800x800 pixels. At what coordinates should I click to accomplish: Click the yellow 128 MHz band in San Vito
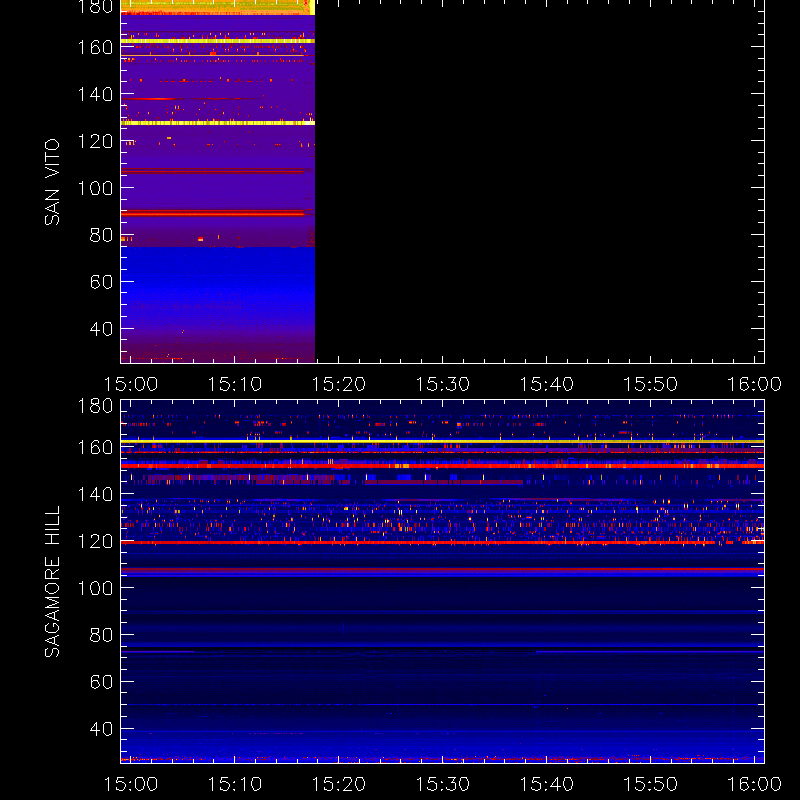point(218,123)
